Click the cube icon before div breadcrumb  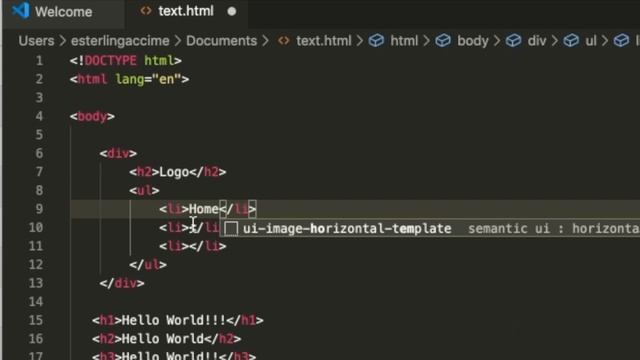point(513,41)
